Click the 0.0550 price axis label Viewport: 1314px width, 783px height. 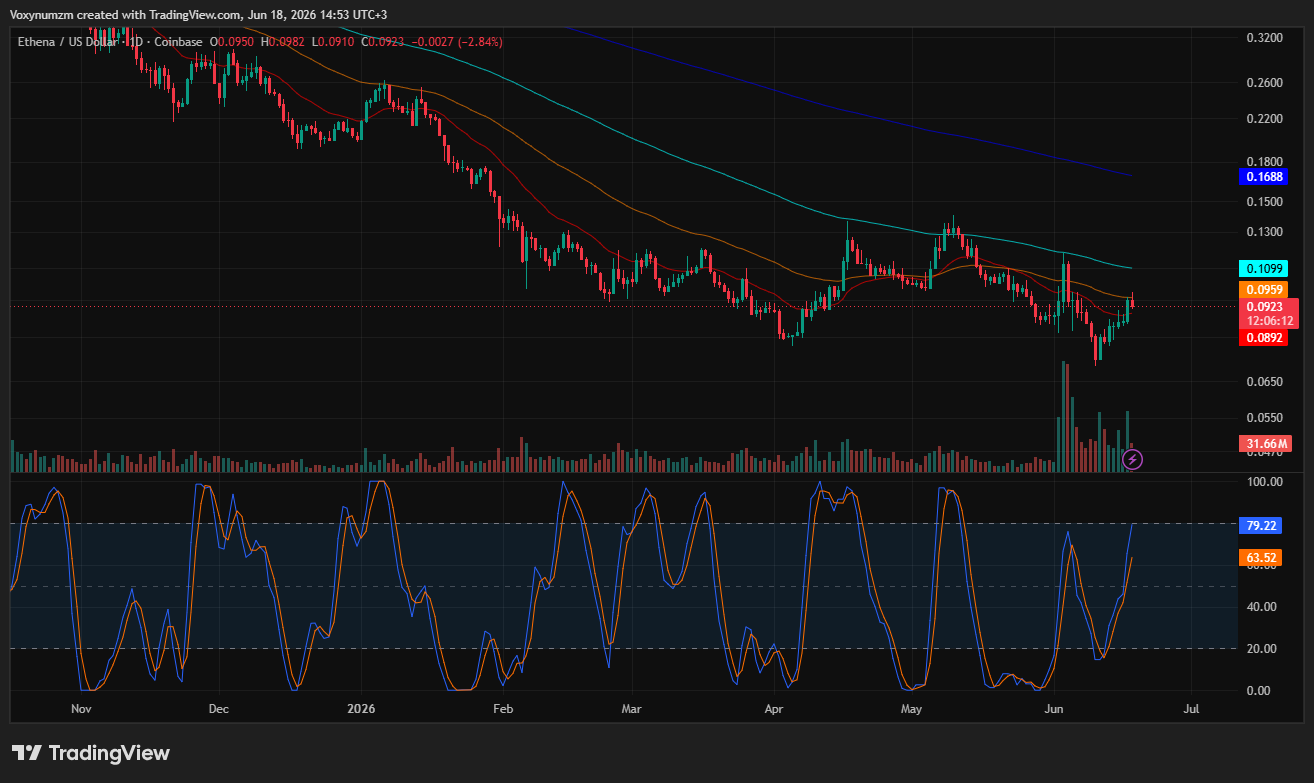click(x=1265, y=418)
